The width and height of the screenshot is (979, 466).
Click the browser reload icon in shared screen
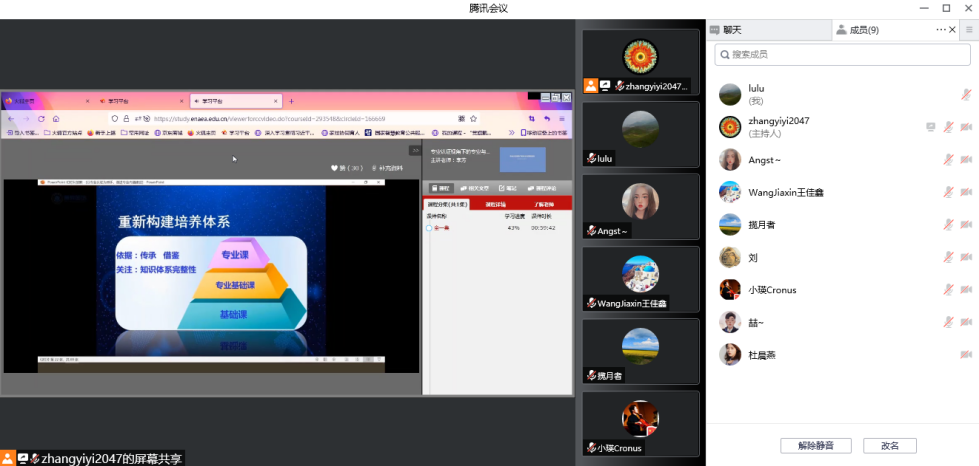tap(41, 119)
